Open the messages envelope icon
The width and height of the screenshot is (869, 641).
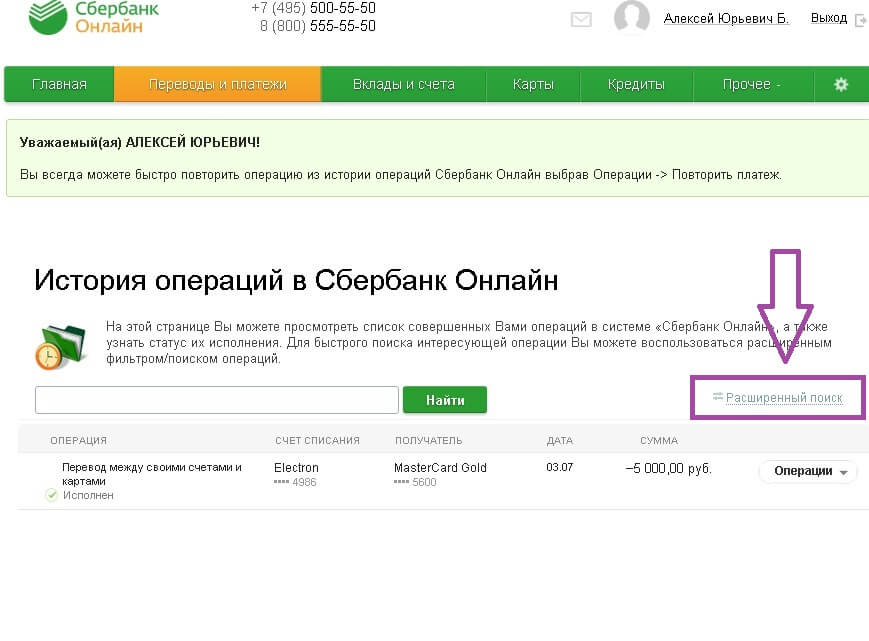click(581, 19)
